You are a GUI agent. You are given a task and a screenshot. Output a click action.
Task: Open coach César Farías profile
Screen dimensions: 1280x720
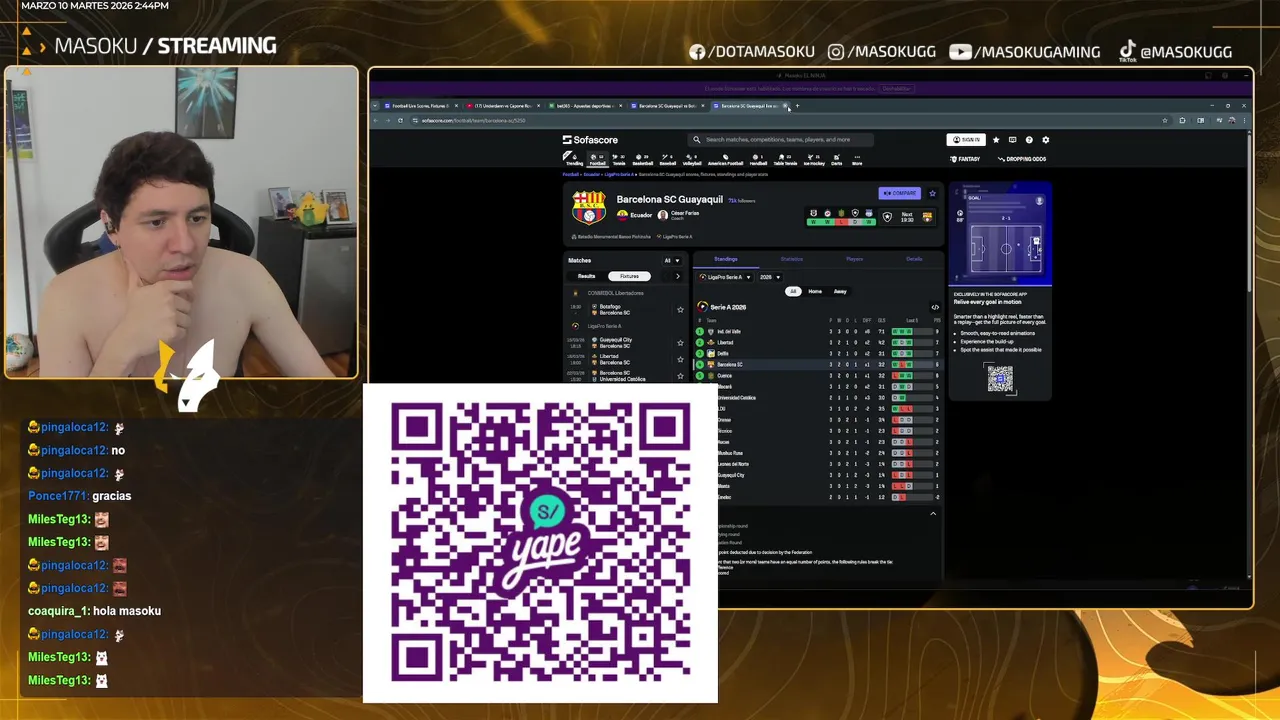pos(678,215)
